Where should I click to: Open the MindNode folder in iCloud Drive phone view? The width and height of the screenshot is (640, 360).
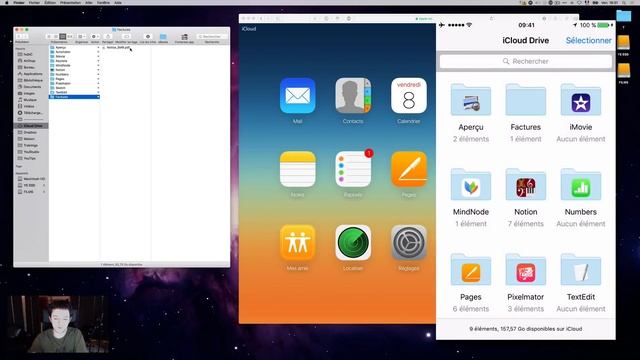471,185
